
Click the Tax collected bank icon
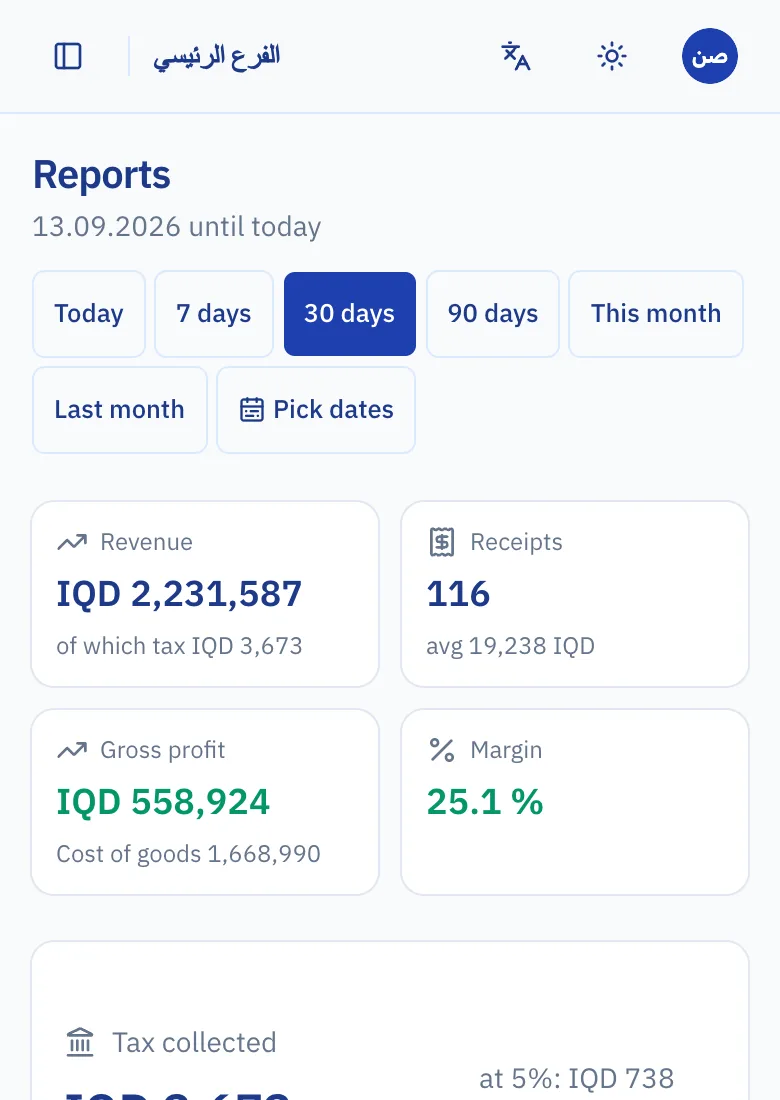80,1042
